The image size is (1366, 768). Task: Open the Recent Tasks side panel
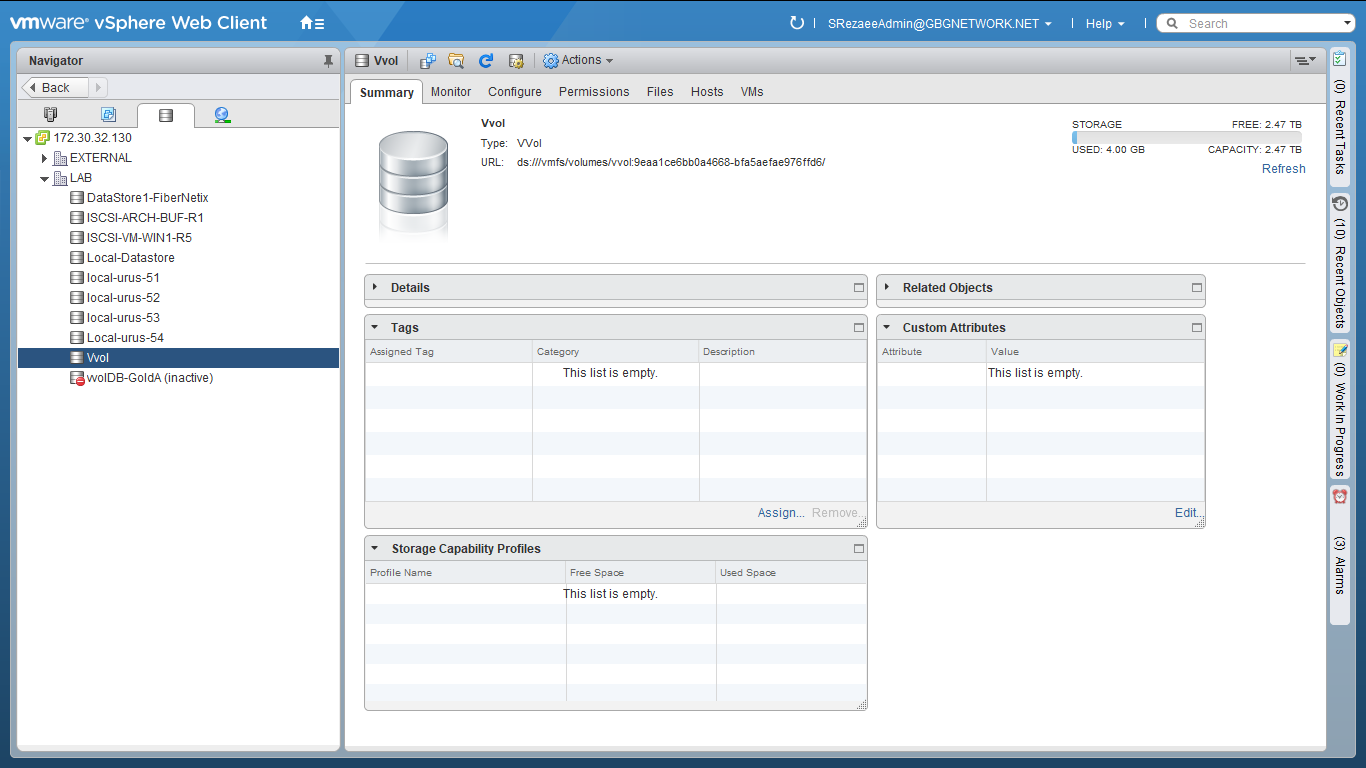tap(1340, 115)
